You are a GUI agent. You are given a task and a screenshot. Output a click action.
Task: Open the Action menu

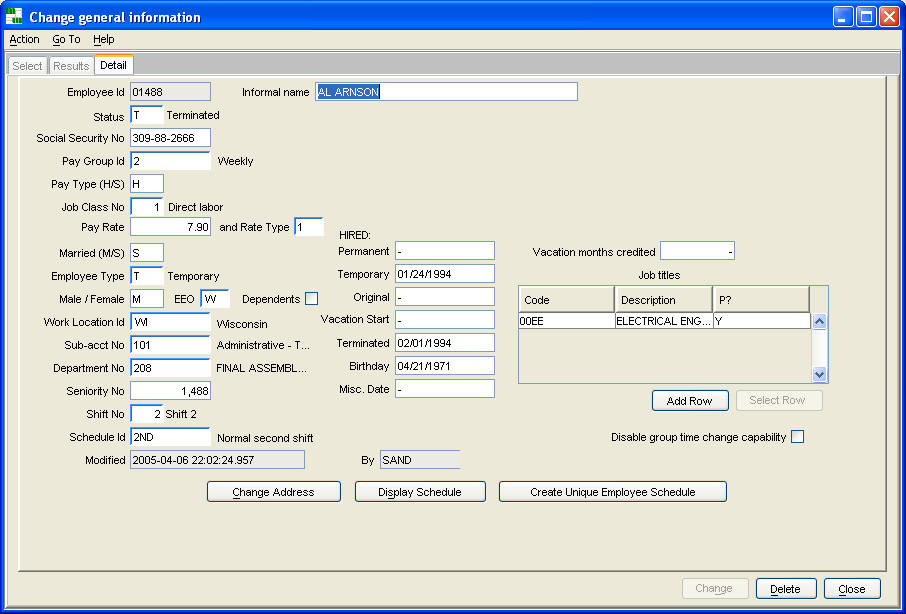tap(24, 39)
